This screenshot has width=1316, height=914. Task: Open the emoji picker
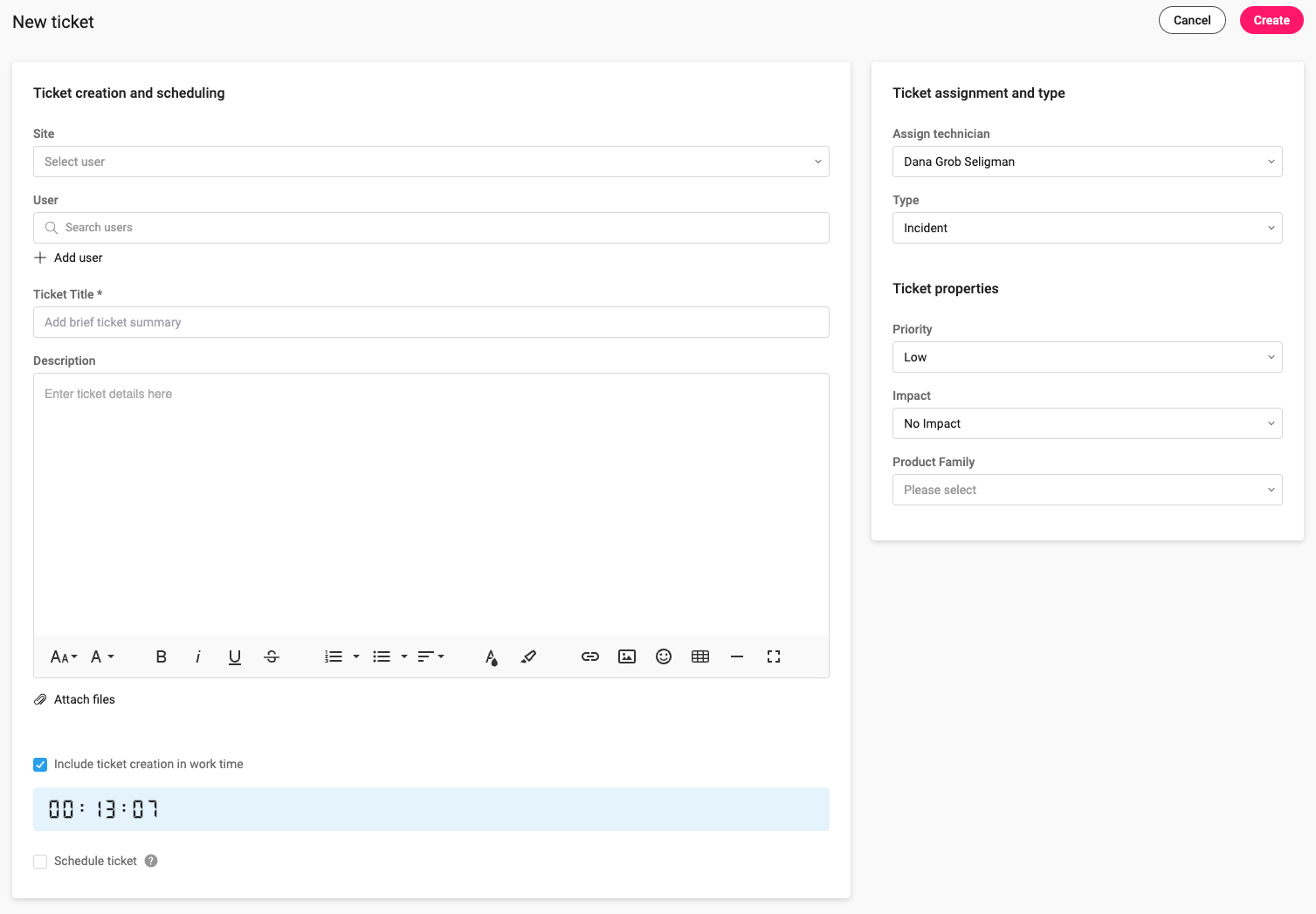[x=664, y=656]
